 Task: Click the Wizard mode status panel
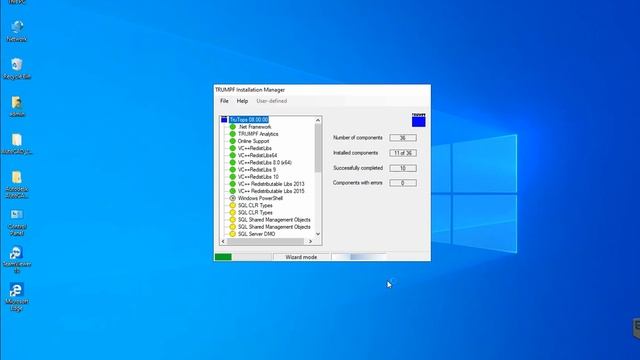pyautogui.click(x=301, y=257)
